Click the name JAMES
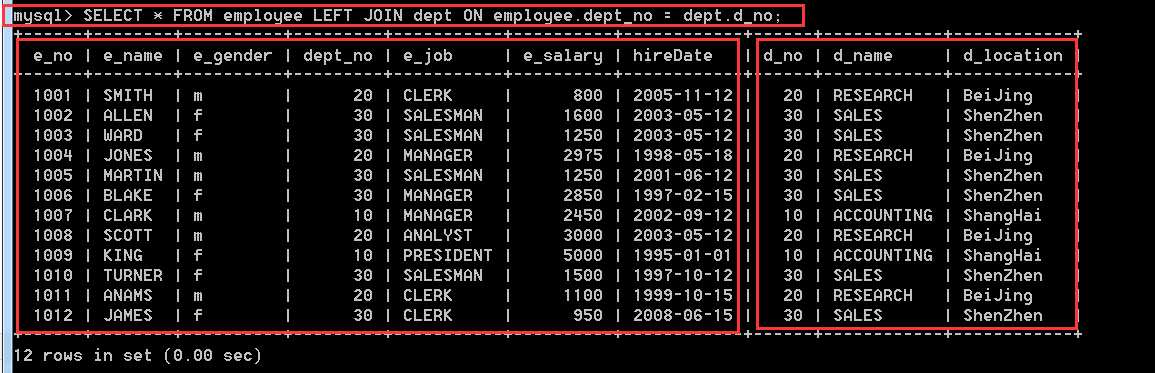The image size is (1155, 373). pyautogui.click(x=128, y=316)
